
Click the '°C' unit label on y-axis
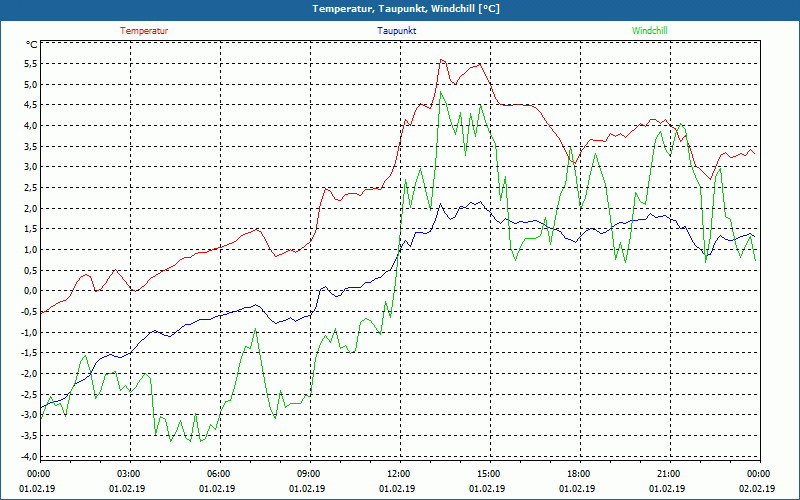point(32,45)
